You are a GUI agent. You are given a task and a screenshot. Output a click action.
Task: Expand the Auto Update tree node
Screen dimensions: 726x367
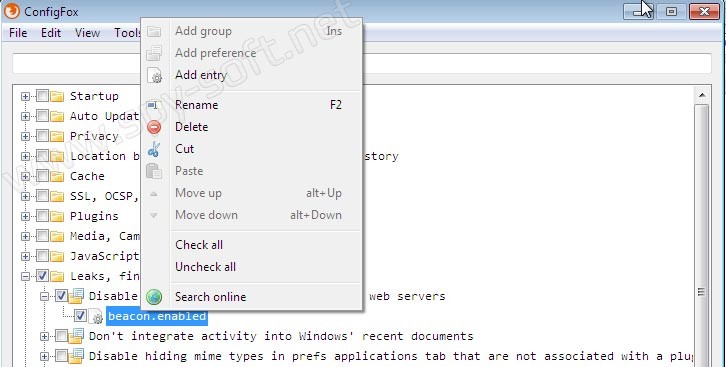(x=25, y=116)
